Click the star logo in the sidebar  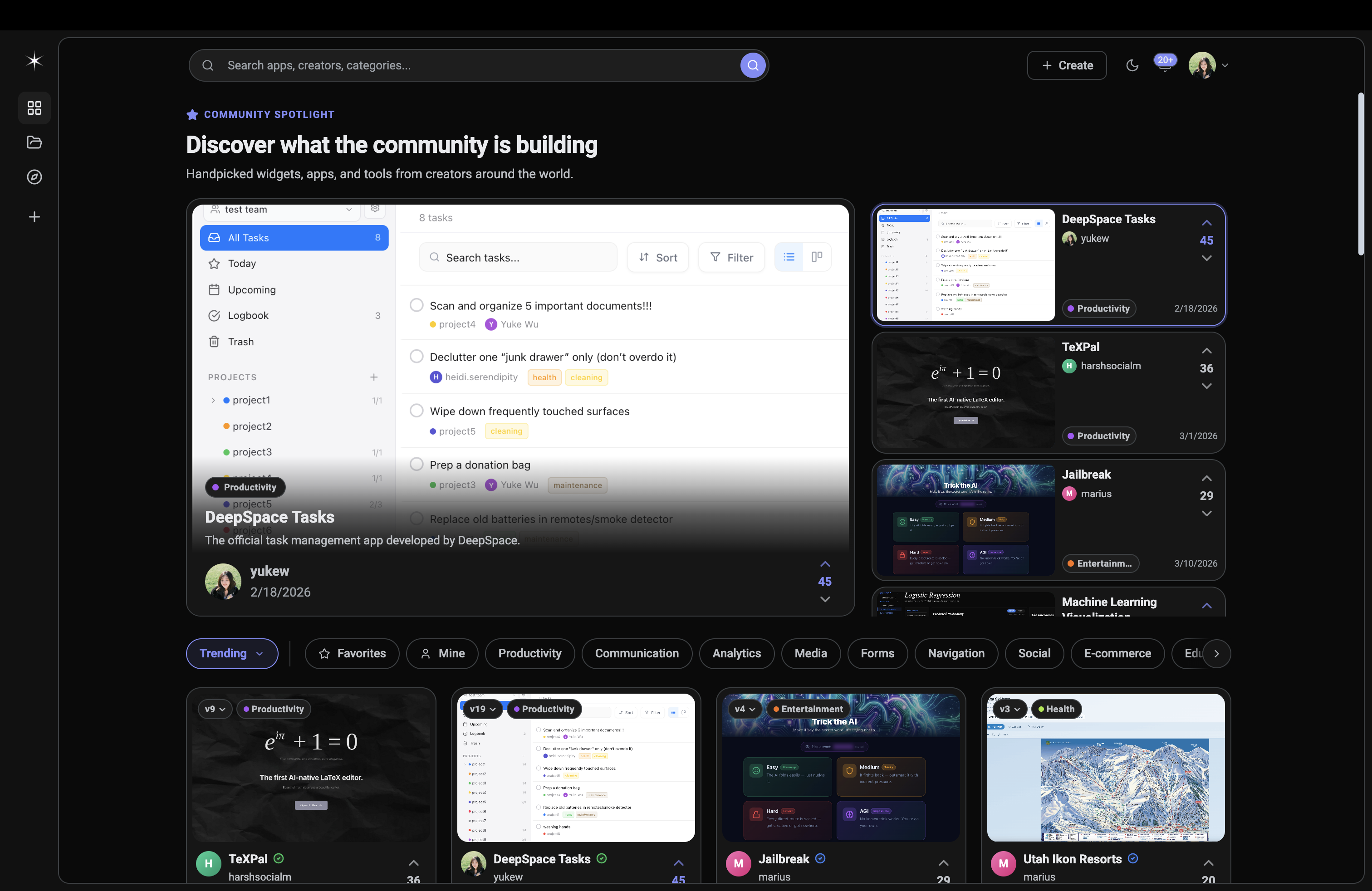click(34, 60)
